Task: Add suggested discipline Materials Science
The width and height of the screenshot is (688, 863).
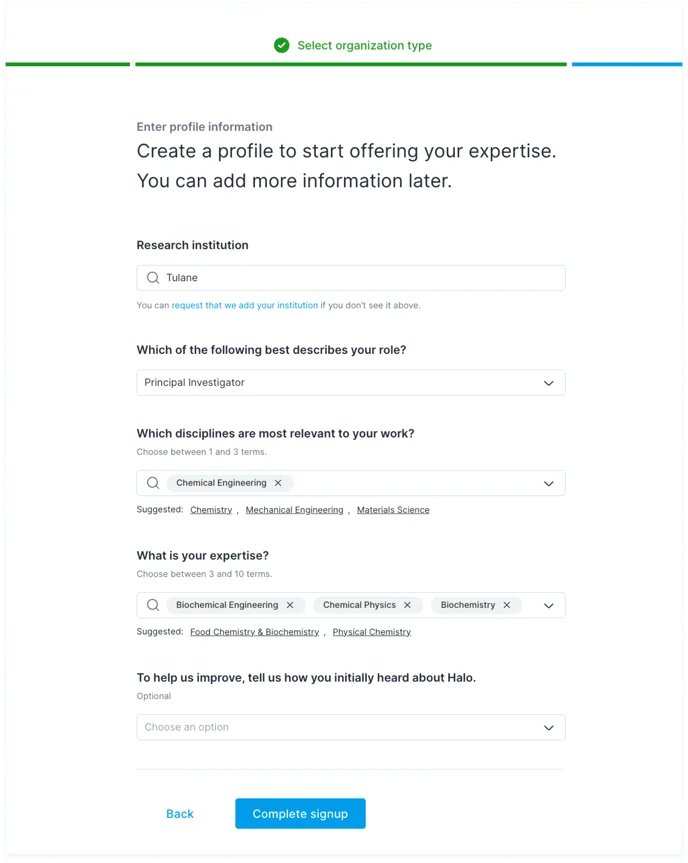Action: coord(393,510)
